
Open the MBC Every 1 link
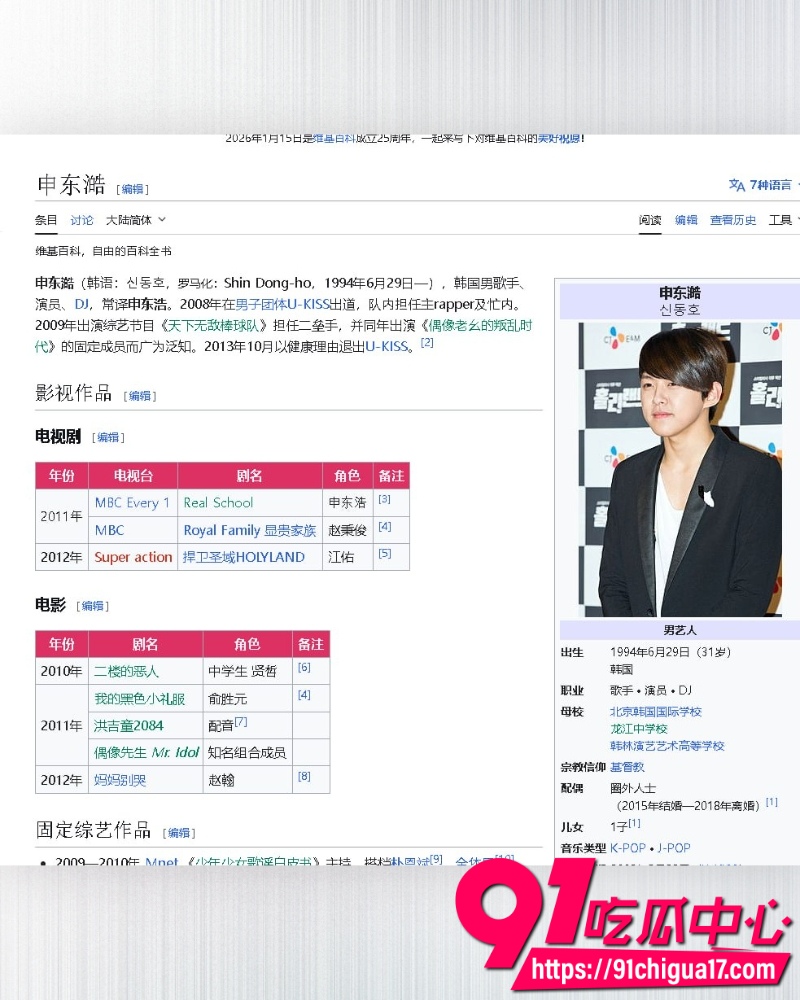(x=132, y=503)
